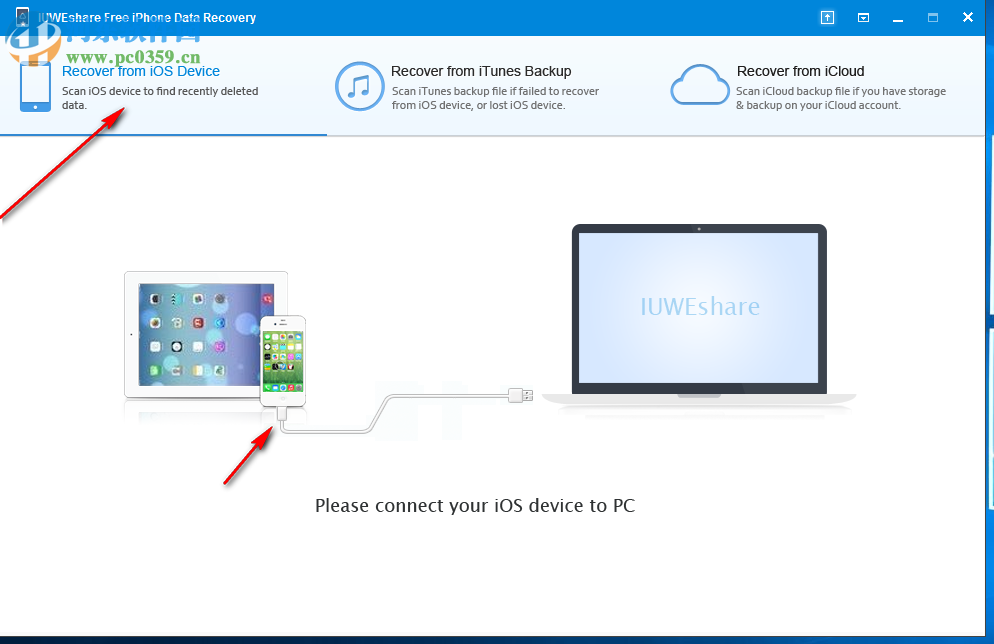Minimize the IUWEshare window
Viewport: 994px width, 644px height.
tap(898, 17)
